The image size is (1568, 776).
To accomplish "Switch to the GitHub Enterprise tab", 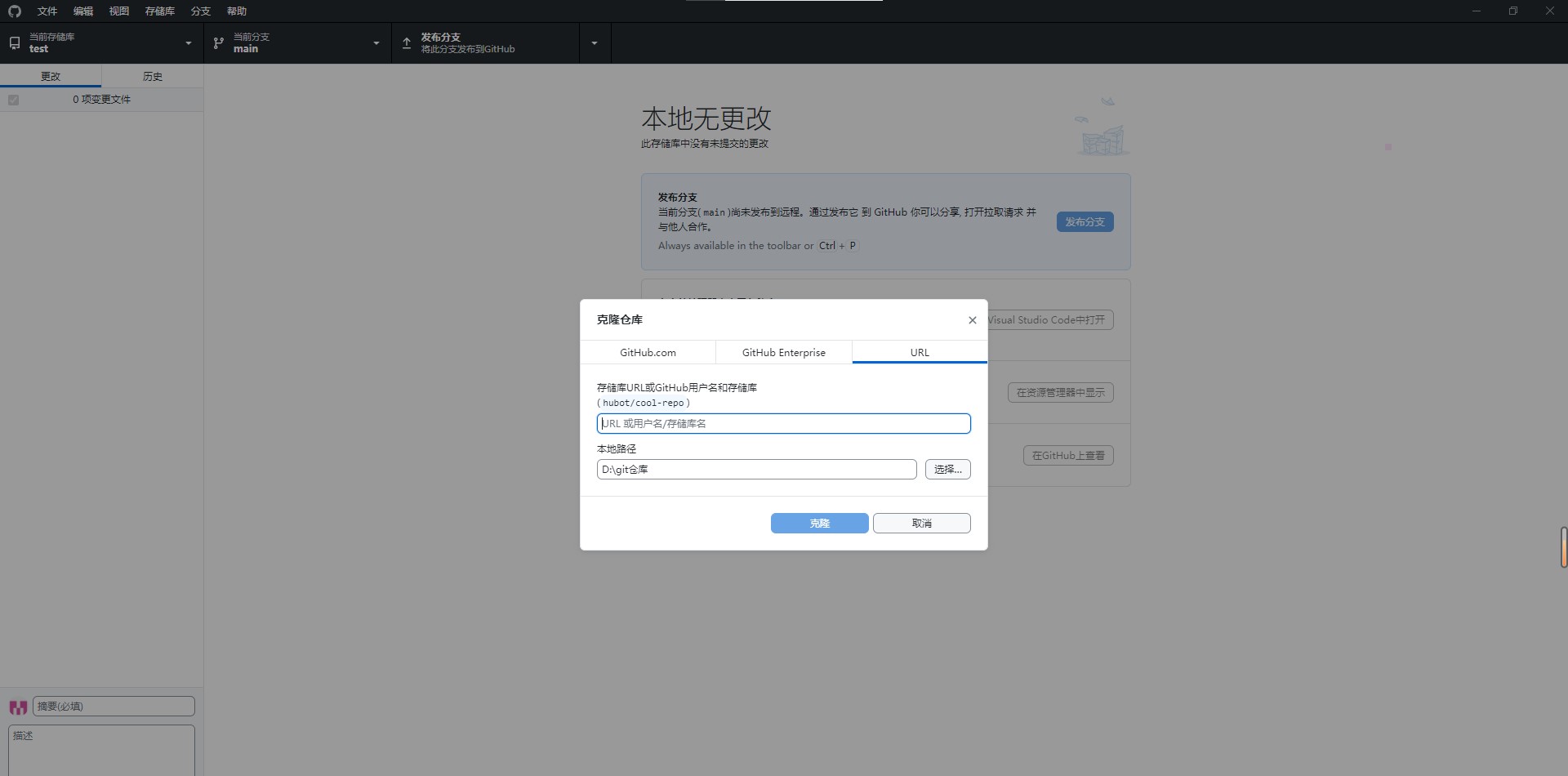I will (783, 353).
